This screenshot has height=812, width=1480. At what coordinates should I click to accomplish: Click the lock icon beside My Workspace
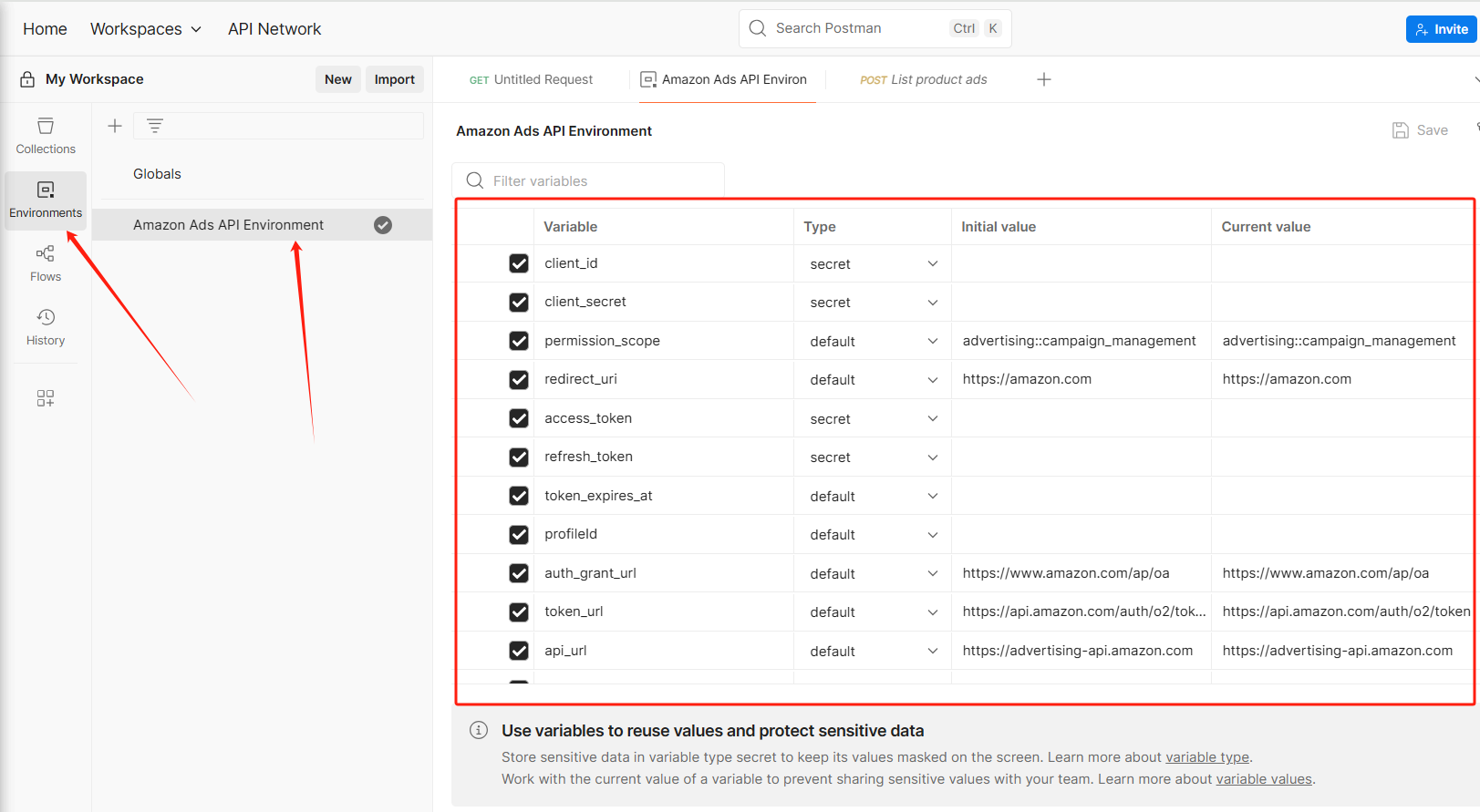click(27, 79)
